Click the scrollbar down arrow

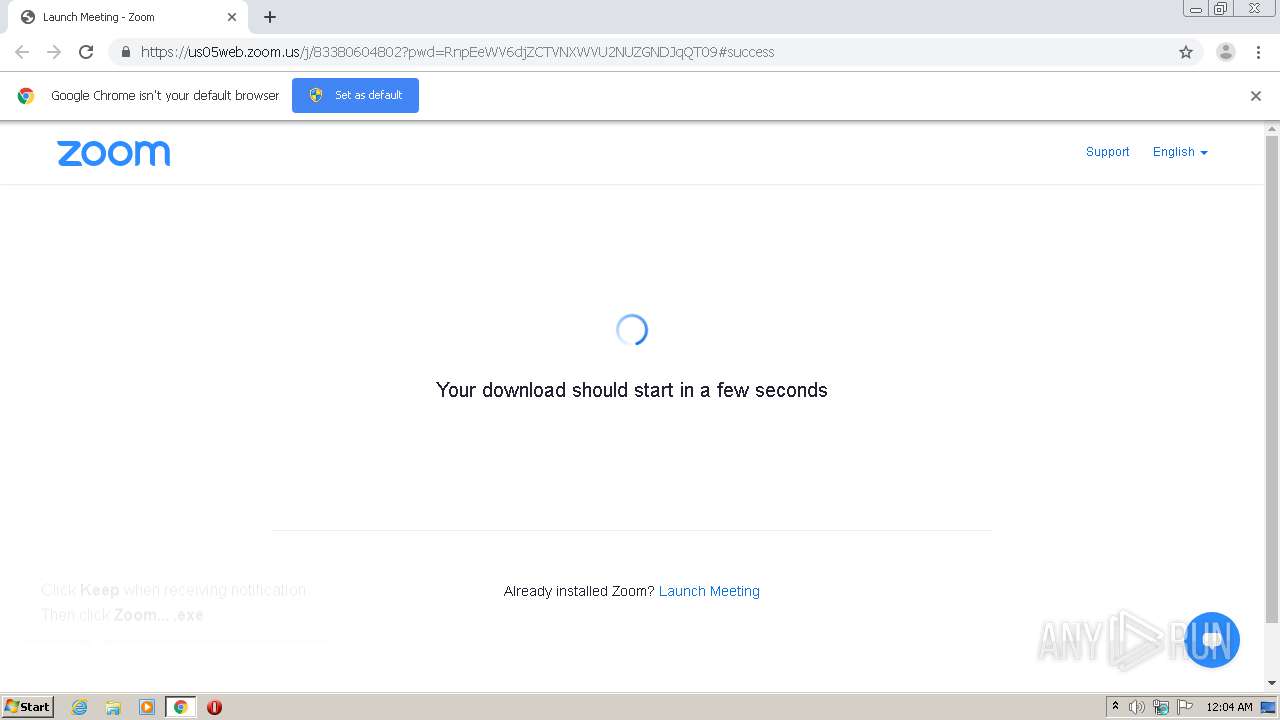click(x=1272, y=683)
